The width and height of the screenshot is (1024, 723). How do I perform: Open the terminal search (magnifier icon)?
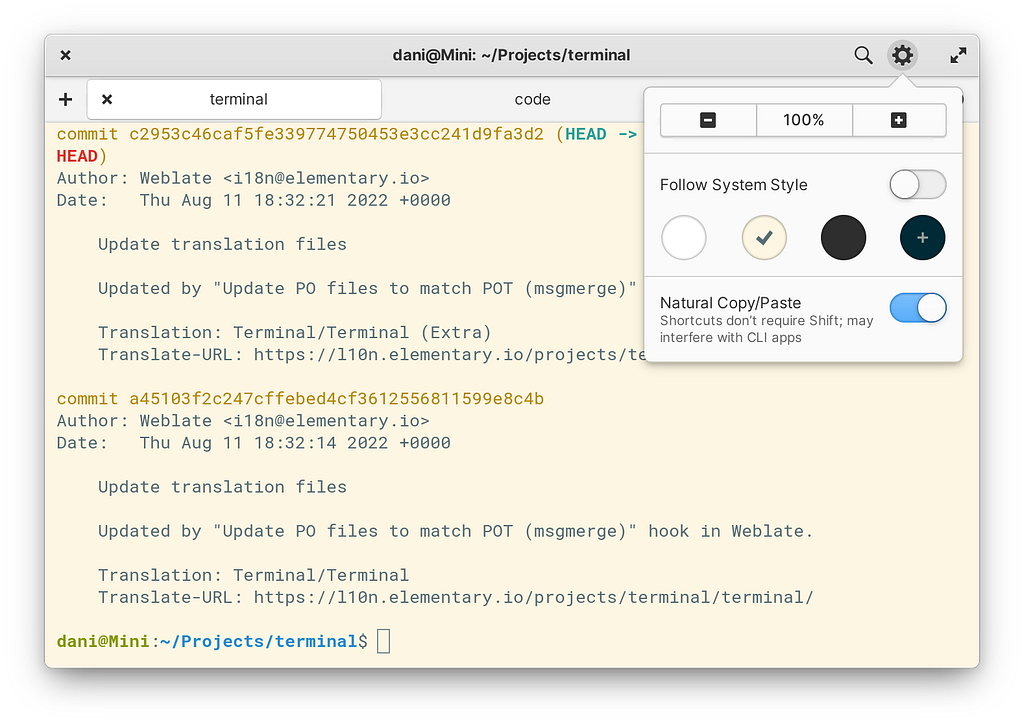point(863,56)
